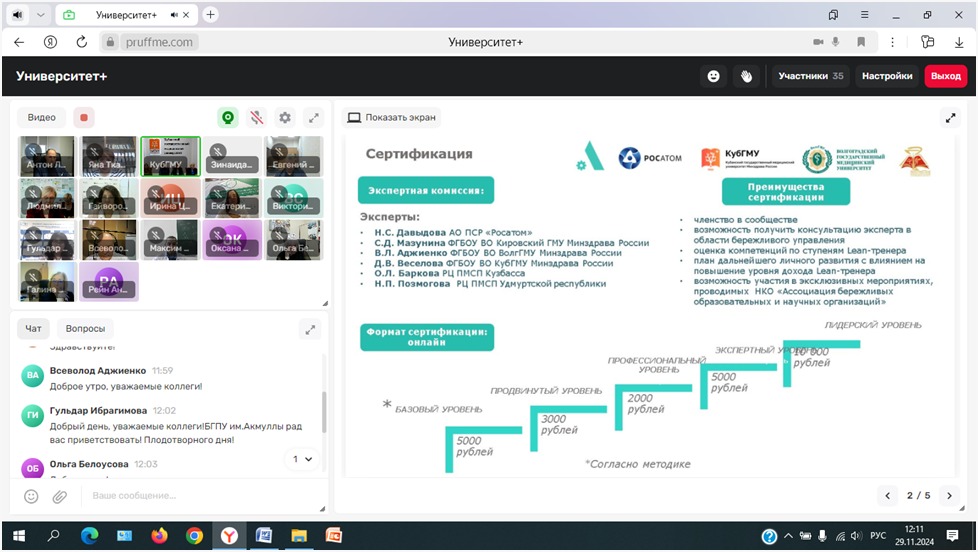Click the emoji reaction icon in header
The image size is (978, 552).
[713, 76]
